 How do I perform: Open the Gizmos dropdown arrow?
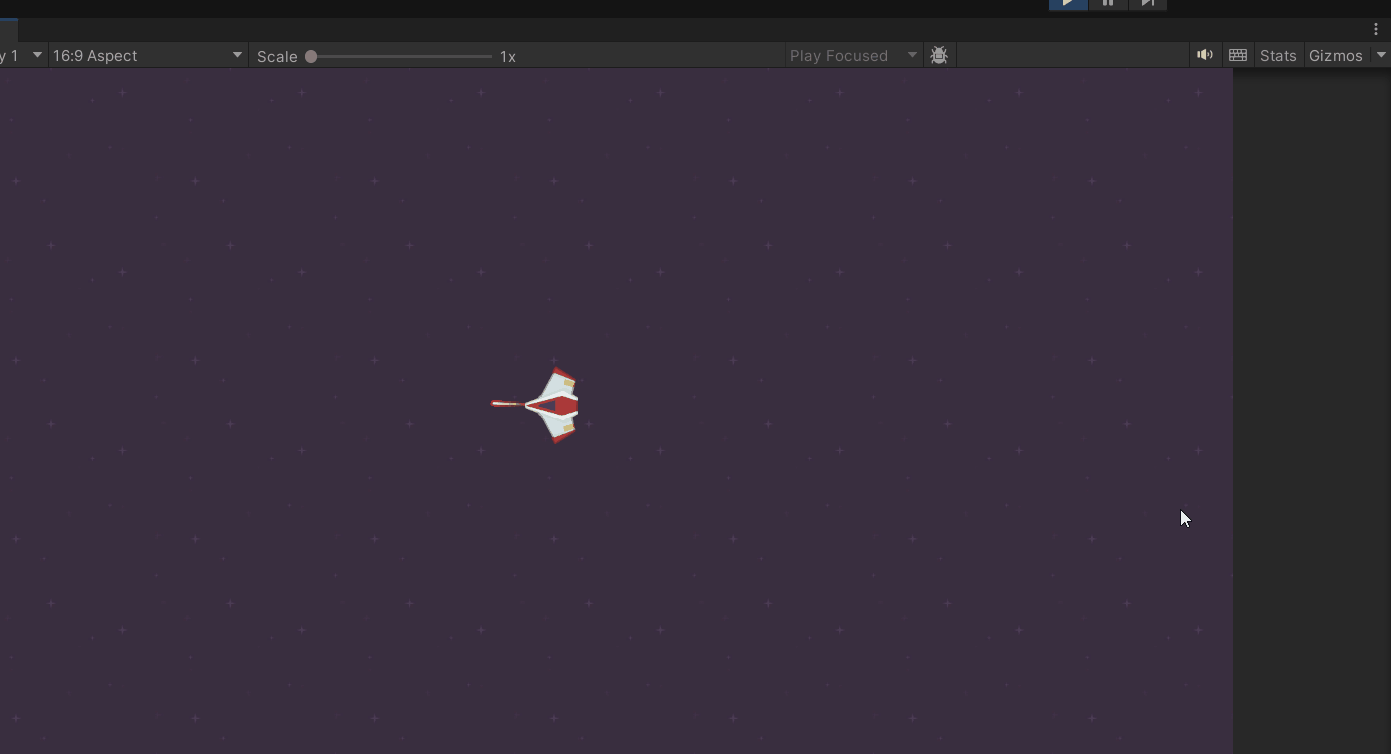pos(1381,55)
